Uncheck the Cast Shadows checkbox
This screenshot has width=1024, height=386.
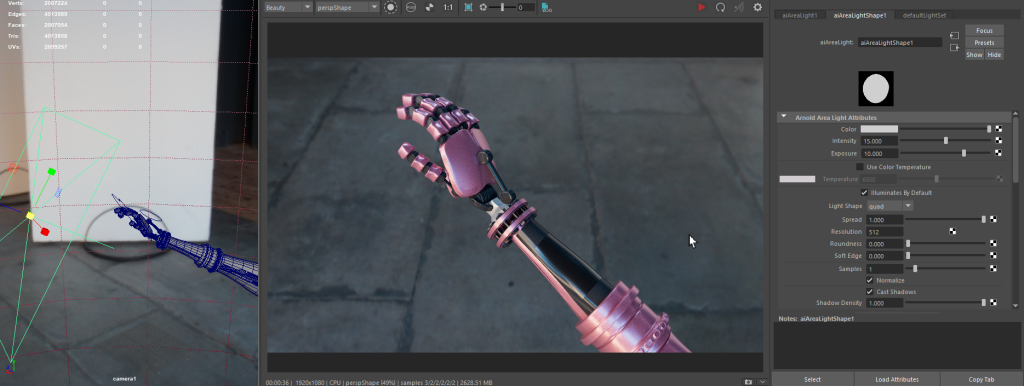[x=870, y=292]
